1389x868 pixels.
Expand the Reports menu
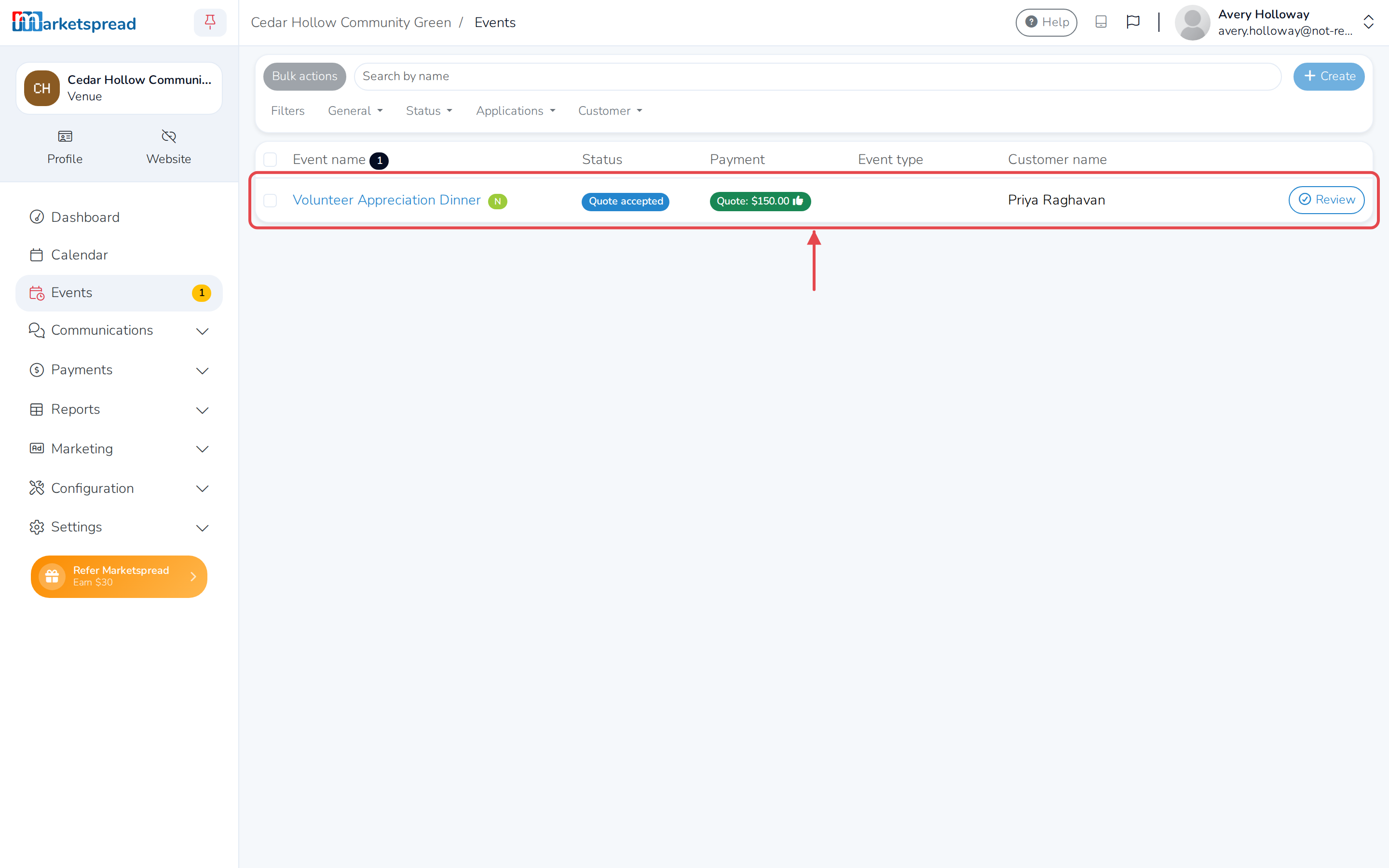pyautogui.click(x=120, y=409)
